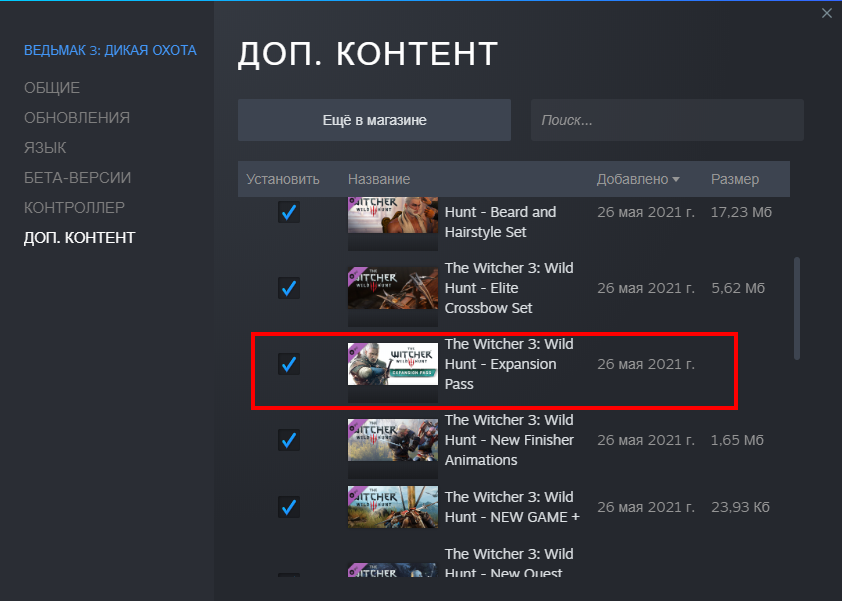Open Elite Crossbow Set thumbnail

pyautogui.click(x=393, y=288)
